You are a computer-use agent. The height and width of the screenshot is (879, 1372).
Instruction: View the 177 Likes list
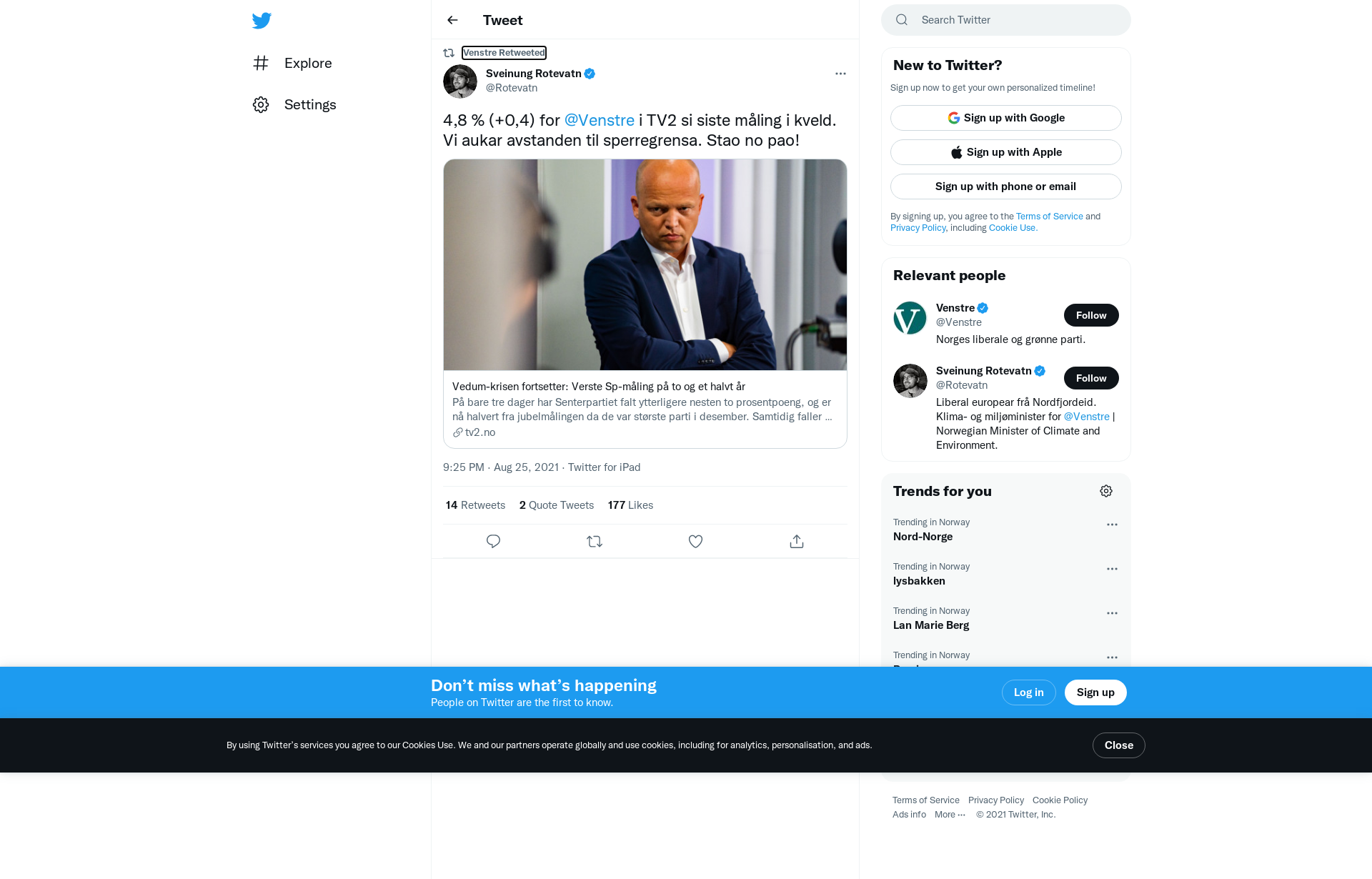pos(630,505)
